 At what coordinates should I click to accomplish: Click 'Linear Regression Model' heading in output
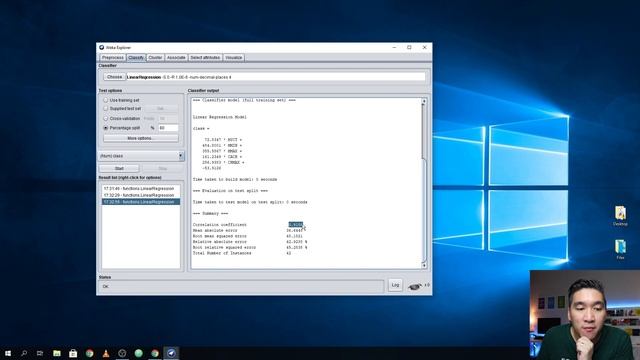[220, 117]
